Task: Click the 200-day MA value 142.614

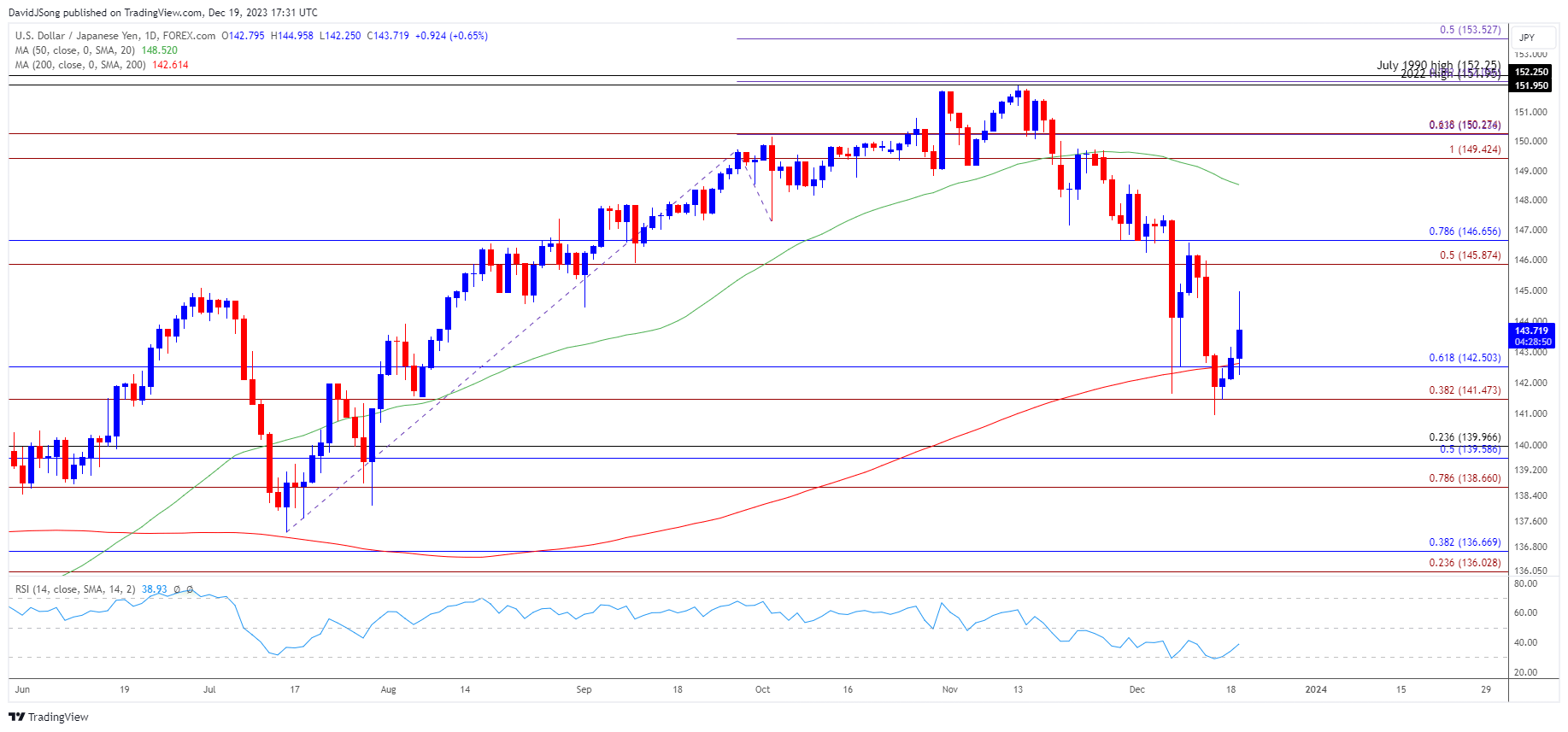Action: coord(170,65)
